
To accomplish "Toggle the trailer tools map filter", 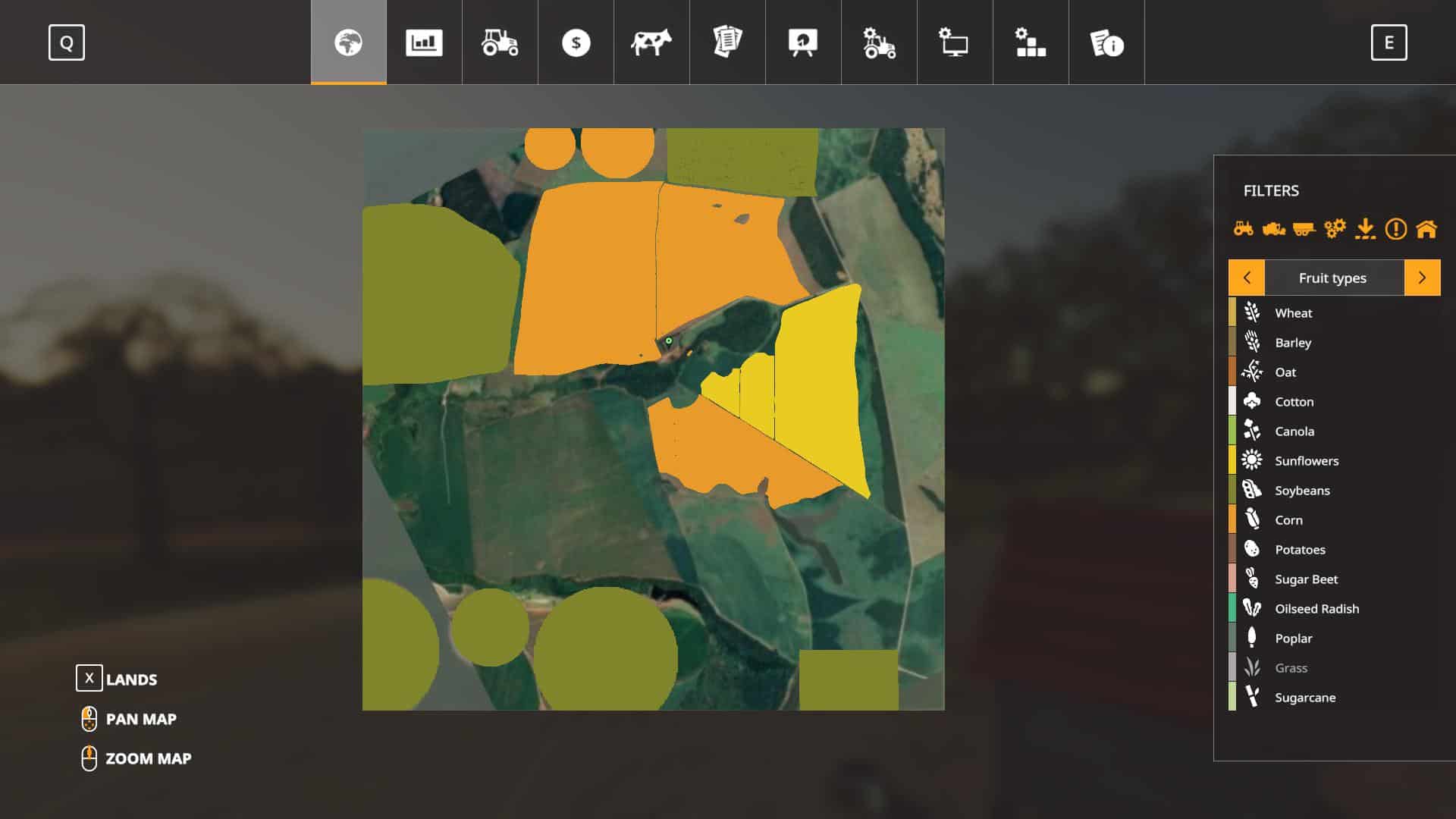I will tap(1304, 228).
